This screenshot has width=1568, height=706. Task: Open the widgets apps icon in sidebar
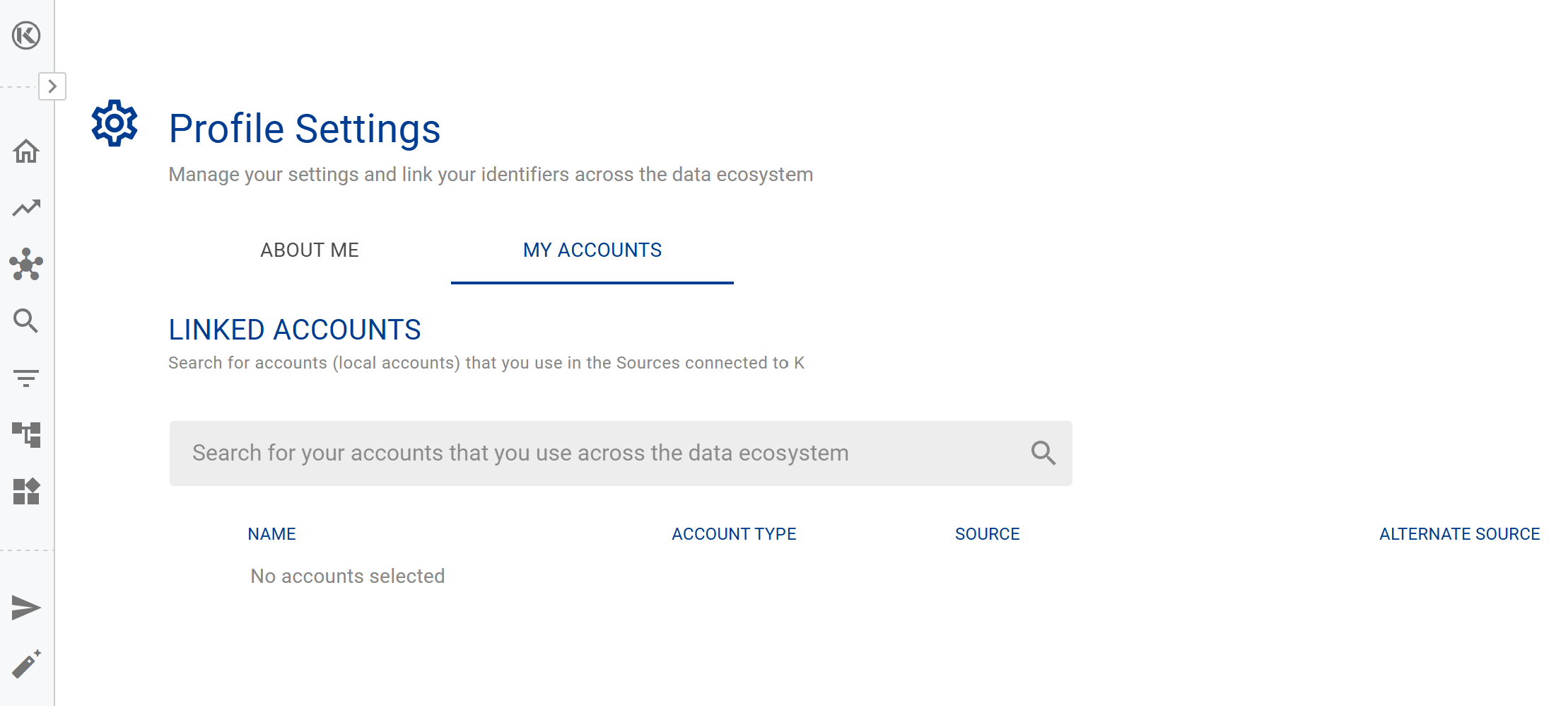[x=26, y=491]
